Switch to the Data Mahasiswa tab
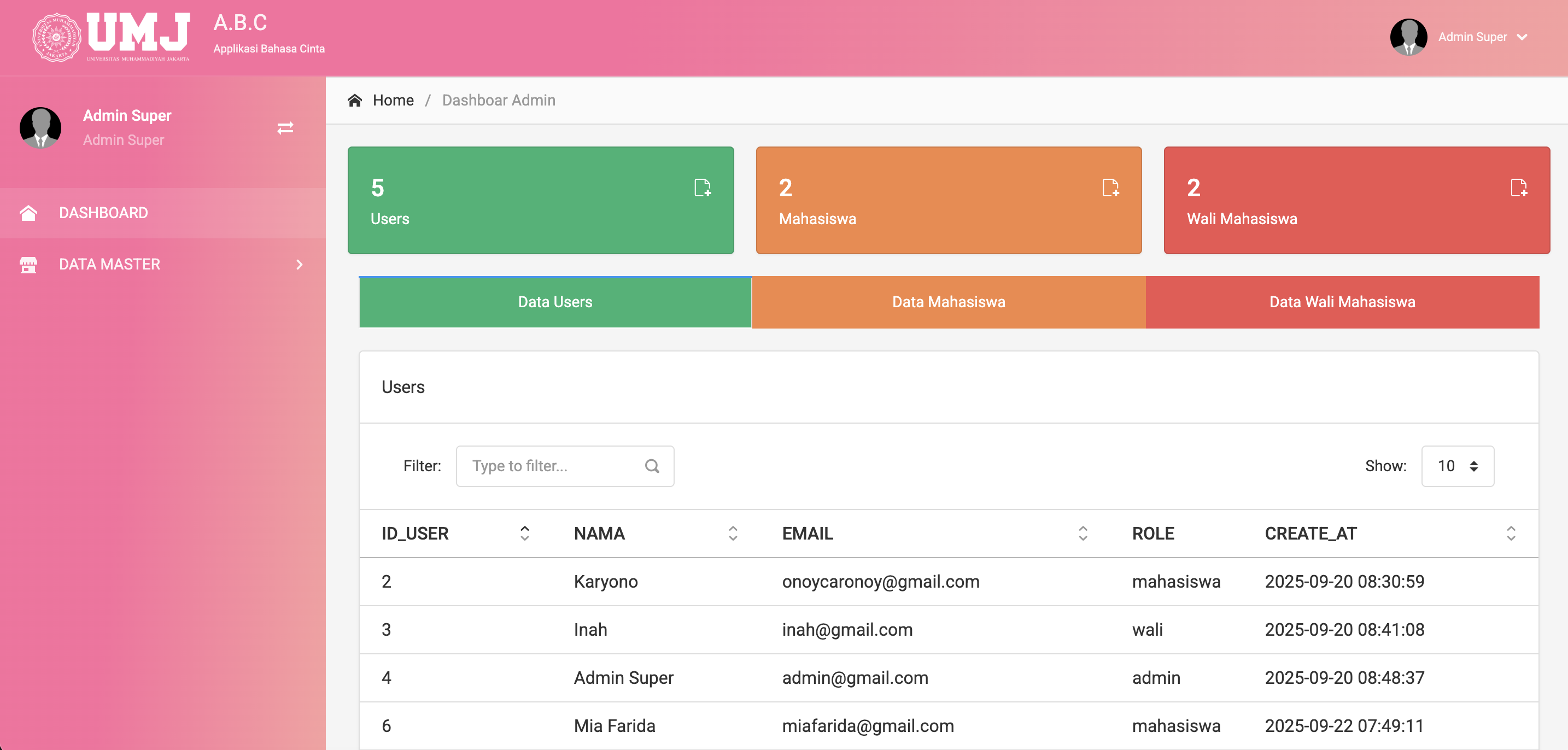Image resolution: width=1568 pixels, height=750 pixels. coord(949,301)
